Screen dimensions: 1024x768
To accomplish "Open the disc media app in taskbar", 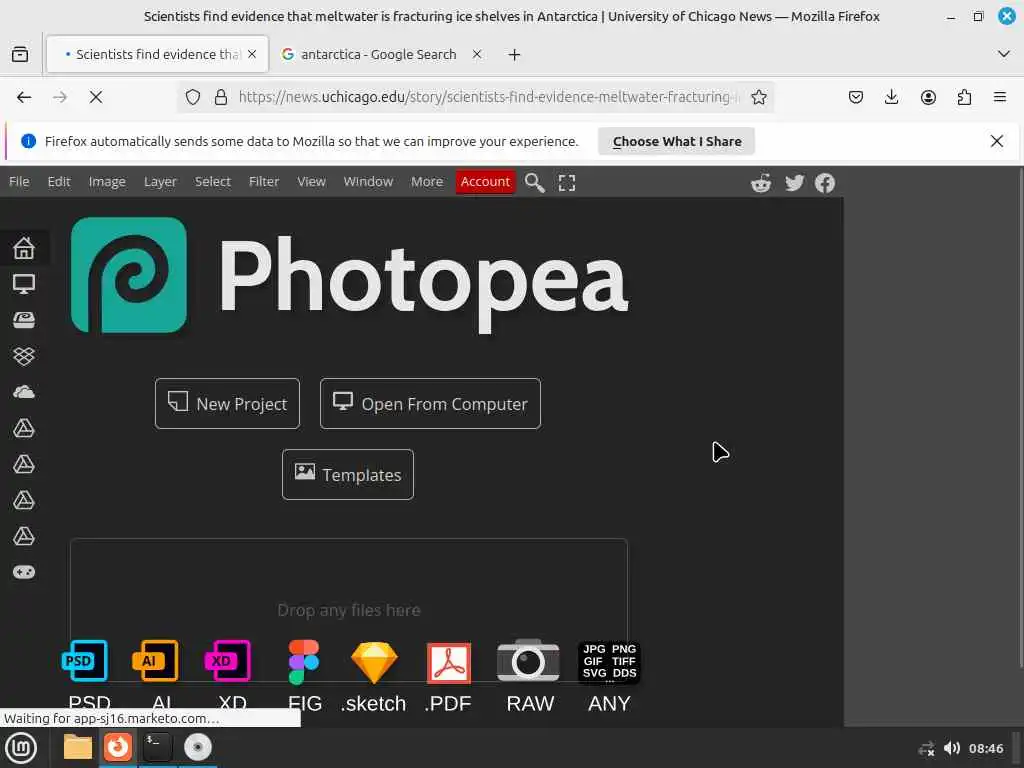I will 198,747.
